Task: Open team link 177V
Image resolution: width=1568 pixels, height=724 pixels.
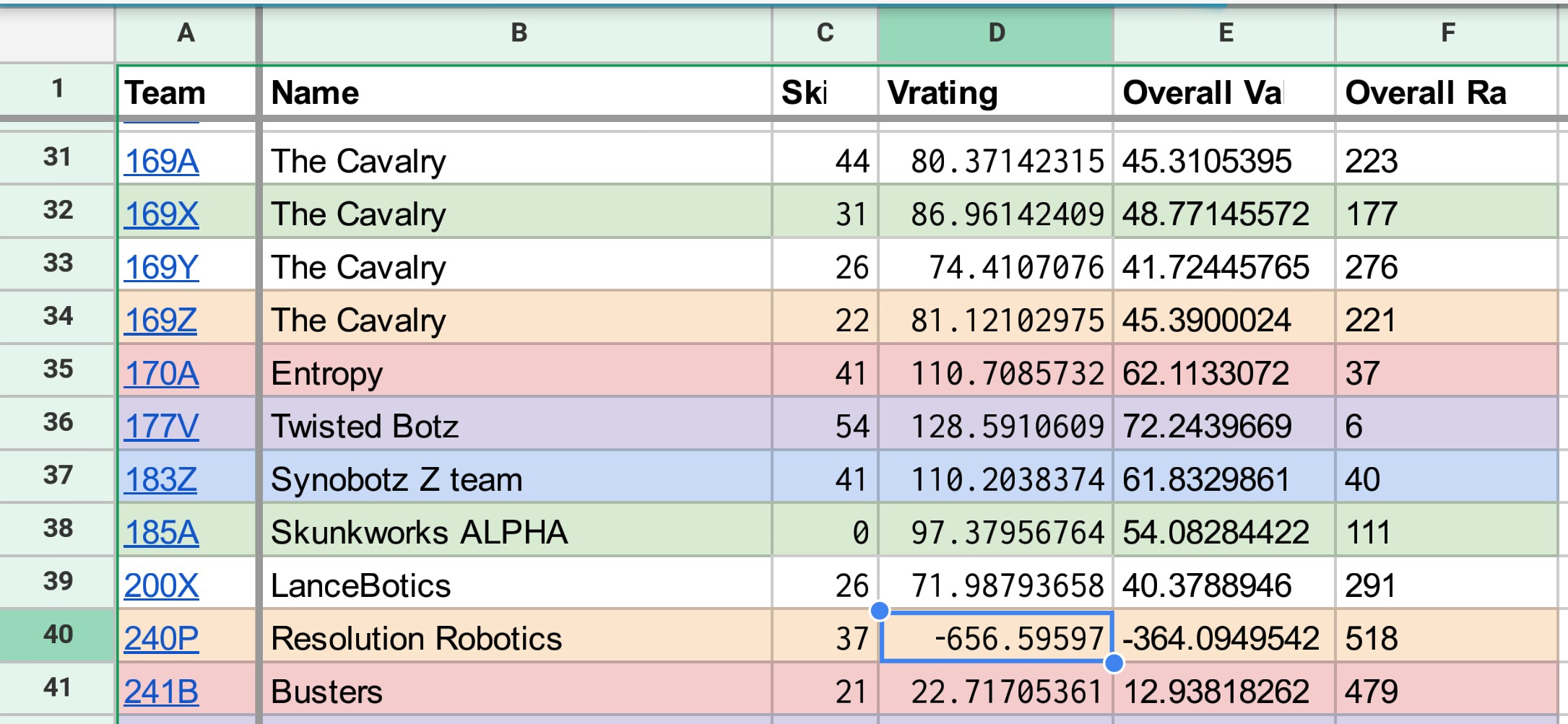Action: point(161,426)
